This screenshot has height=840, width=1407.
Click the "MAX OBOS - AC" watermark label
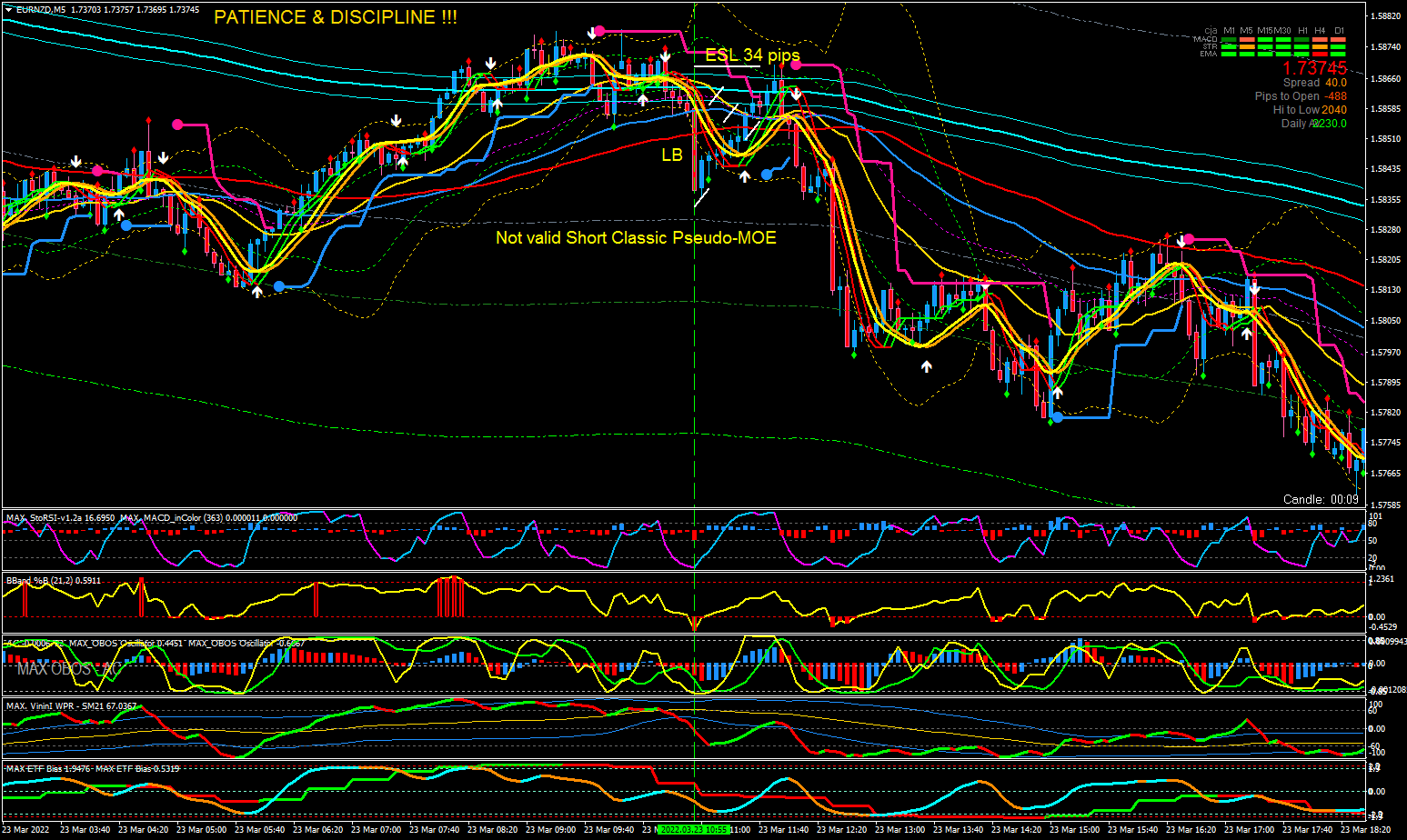click(x=69, y=669)
